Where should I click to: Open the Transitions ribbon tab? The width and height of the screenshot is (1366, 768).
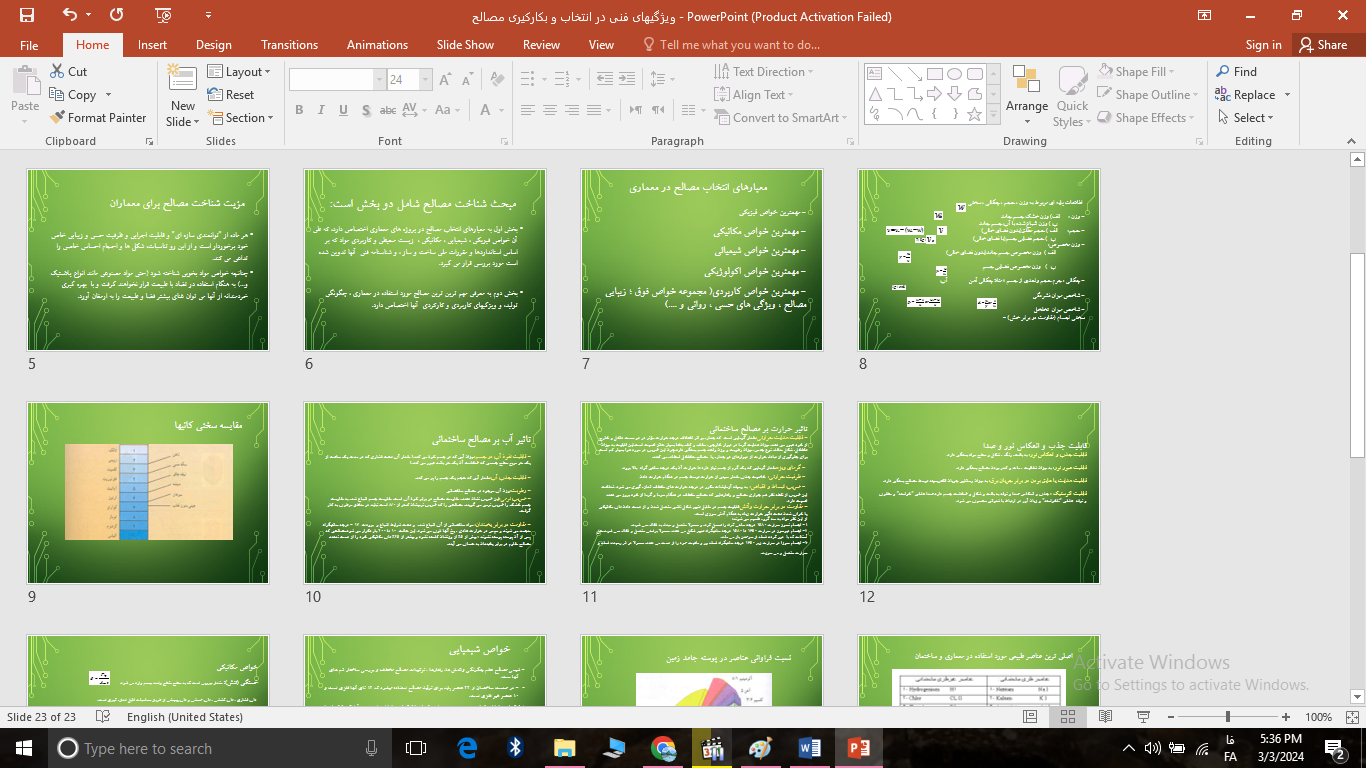pos(289,45)
